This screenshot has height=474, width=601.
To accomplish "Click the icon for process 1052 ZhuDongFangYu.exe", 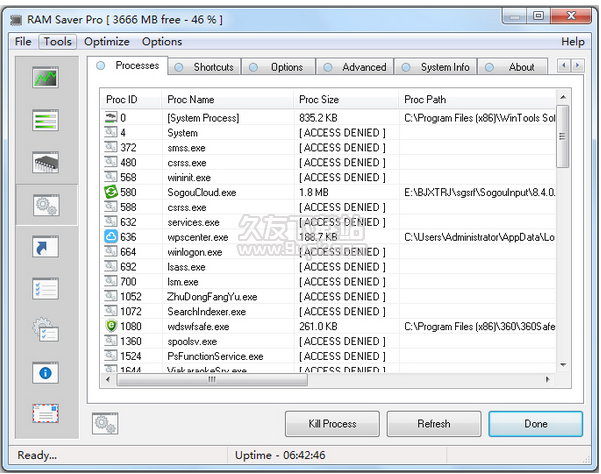I will 111,296.
